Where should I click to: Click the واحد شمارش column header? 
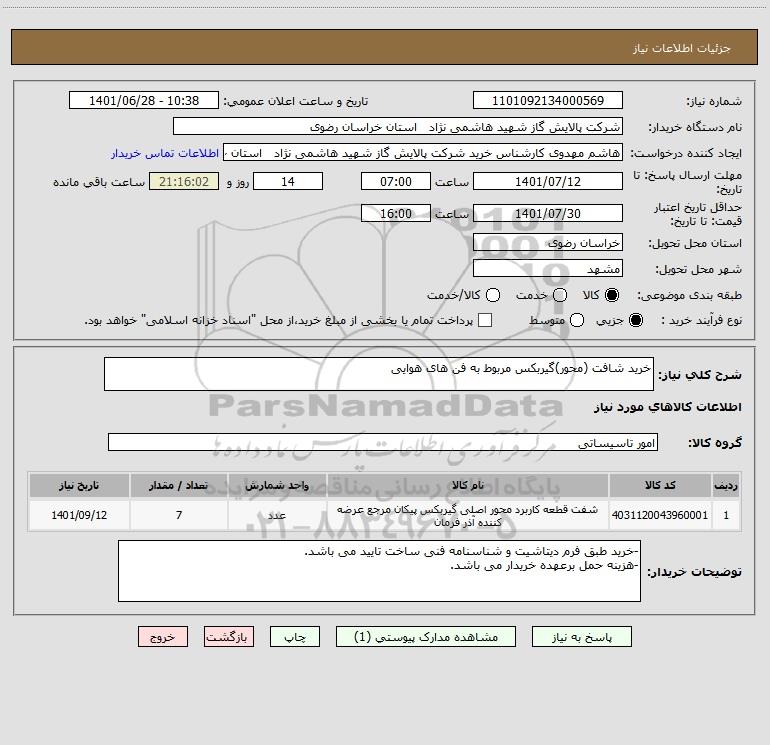(x=277, y=485)
